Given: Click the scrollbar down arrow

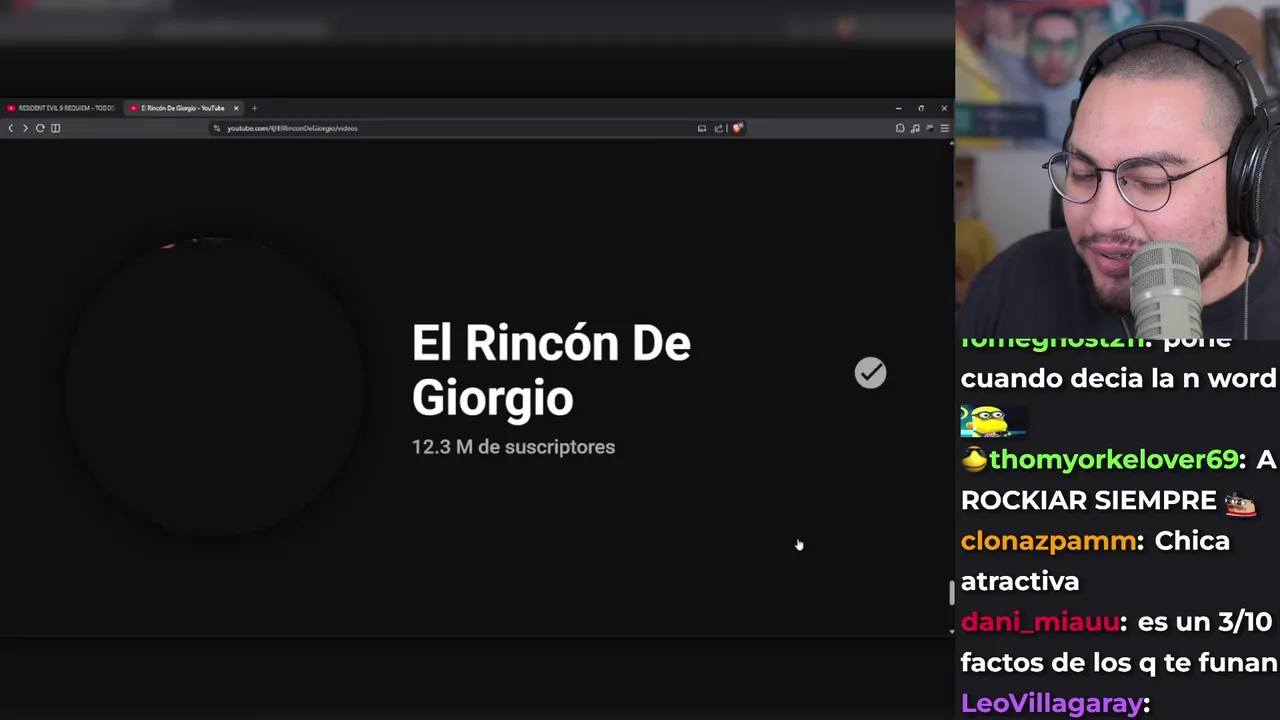Looking at the screenshot, I should (951, 631).
